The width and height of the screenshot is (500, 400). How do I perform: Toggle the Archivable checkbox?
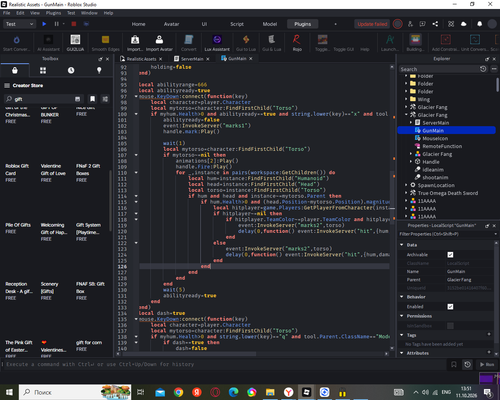(450, 255)
